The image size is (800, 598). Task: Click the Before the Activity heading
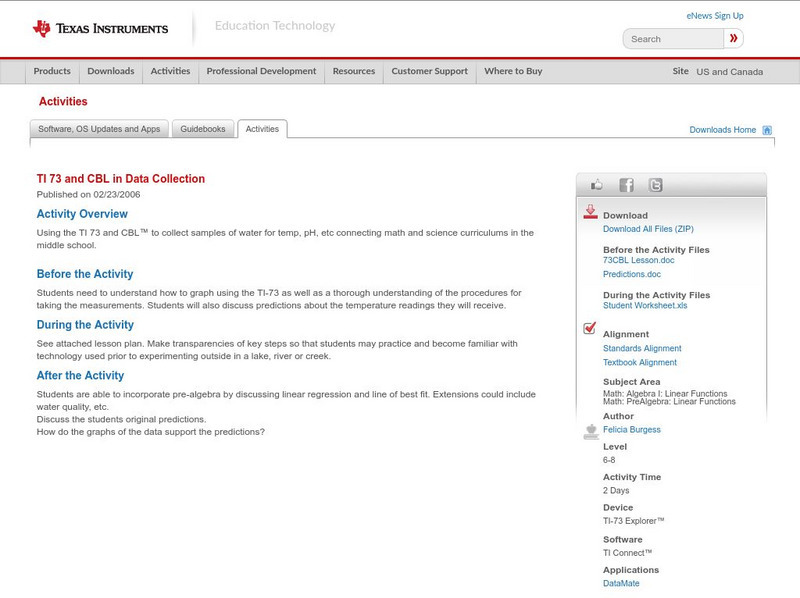click(85, 274)
